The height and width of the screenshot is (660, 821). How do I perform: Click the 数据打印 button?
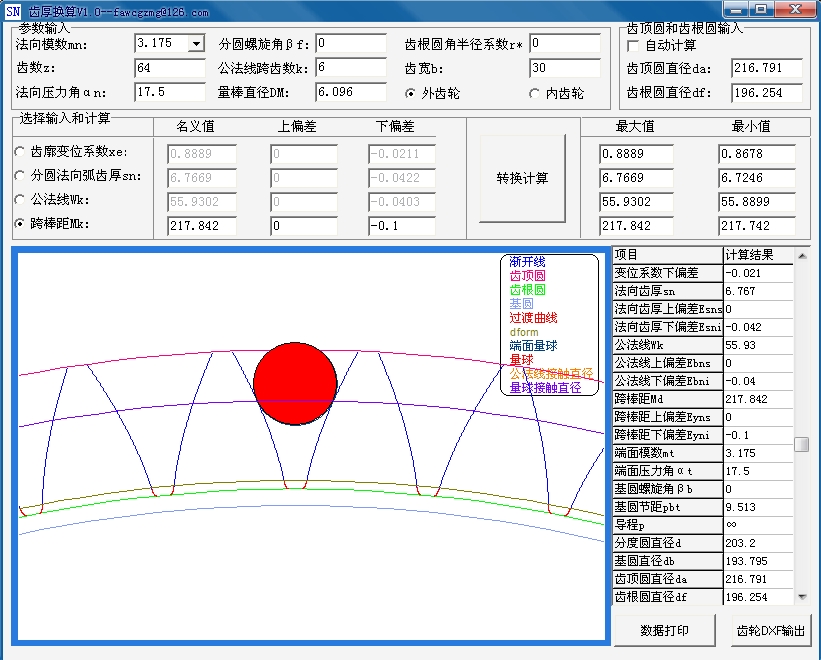point(664,631)
